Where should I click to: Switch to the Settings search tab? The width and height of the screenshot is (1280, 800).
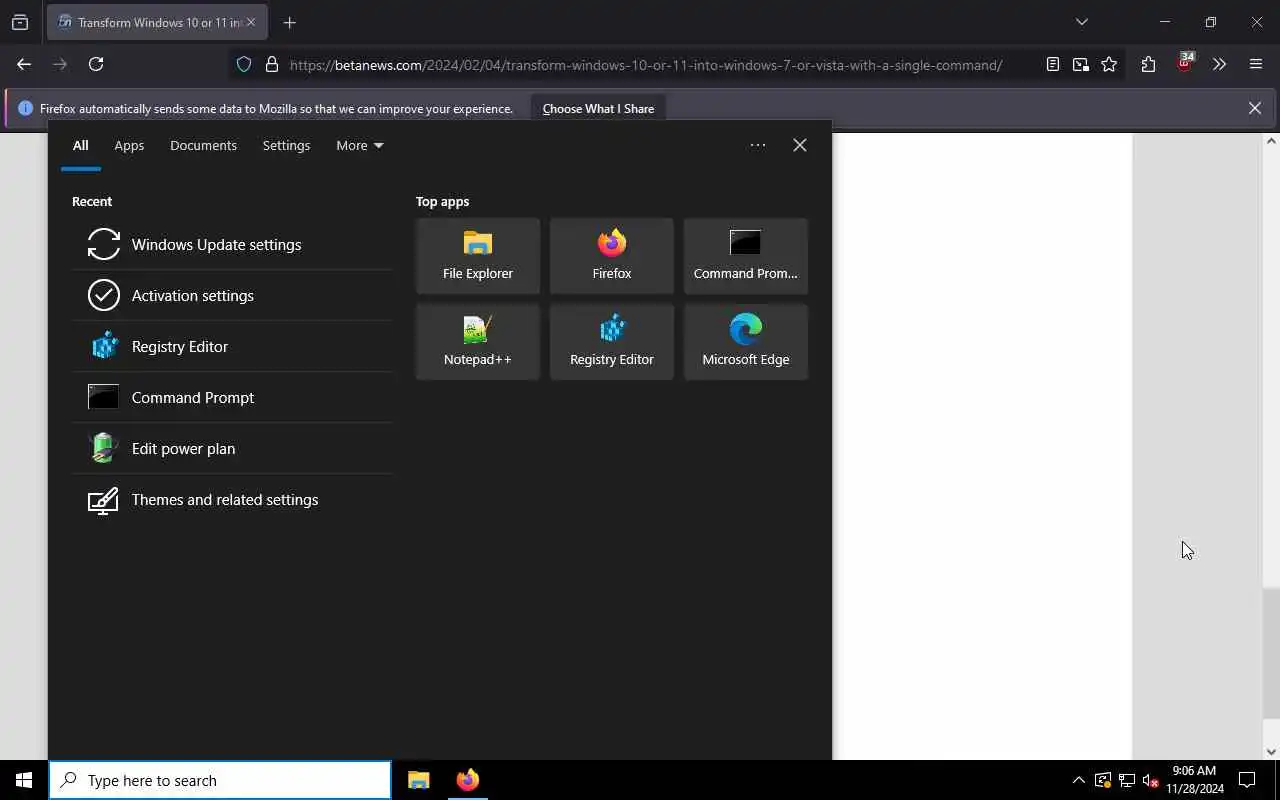tap(286, 145)
